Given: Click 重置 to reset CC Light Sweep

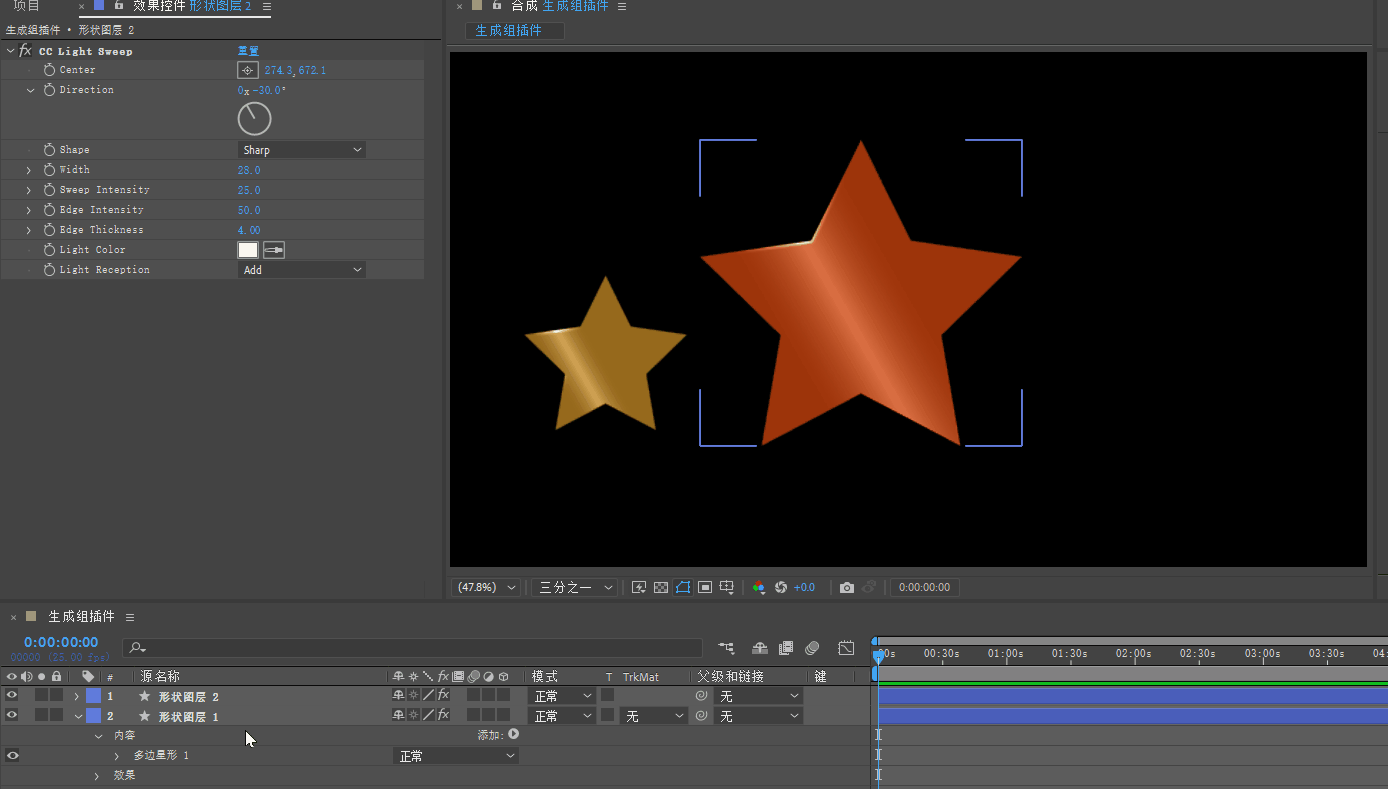Looking at the screenshot, I should click(248, 51).
